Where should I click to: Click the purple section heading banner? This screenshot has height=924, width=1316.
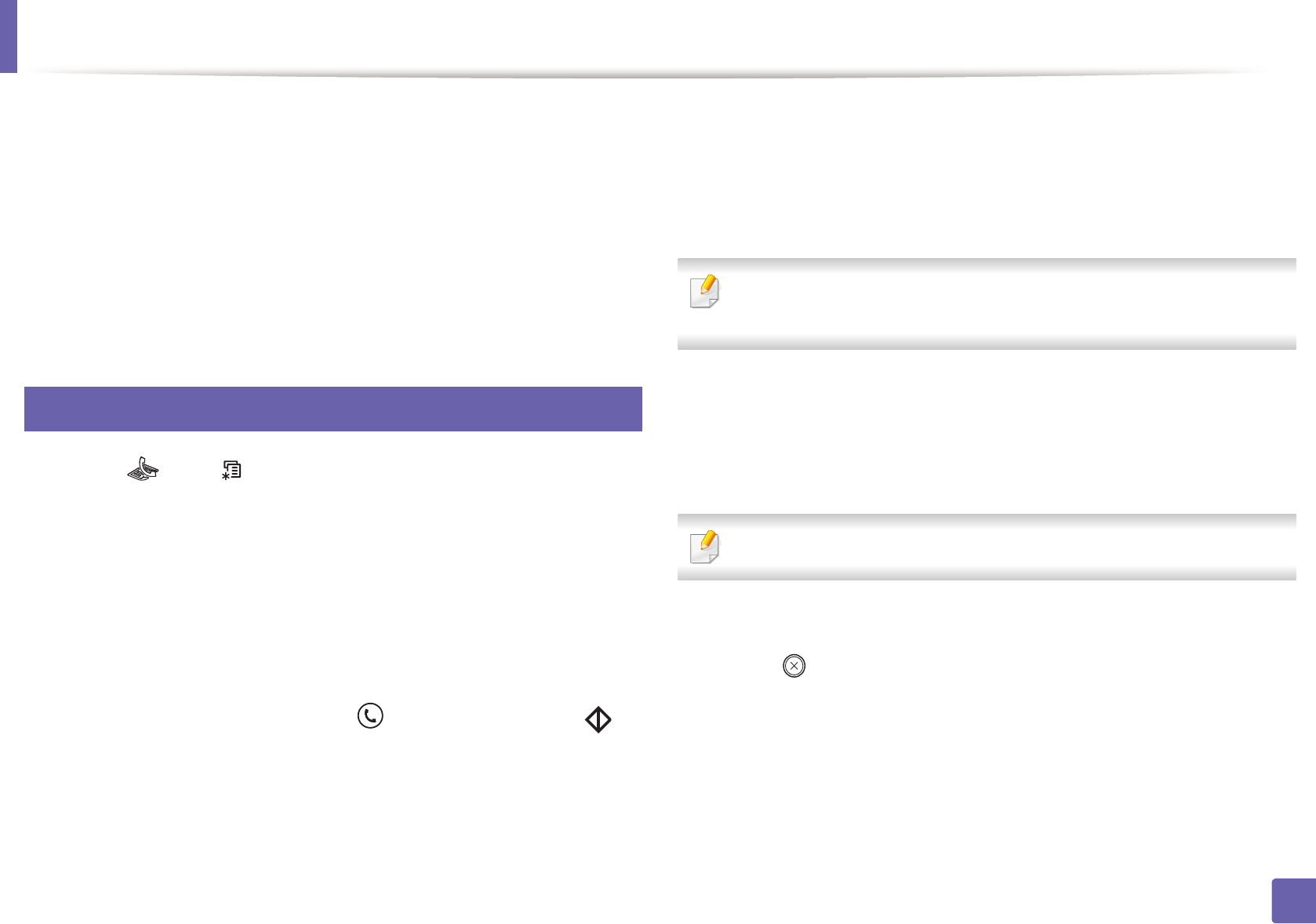tap(333, 409)
